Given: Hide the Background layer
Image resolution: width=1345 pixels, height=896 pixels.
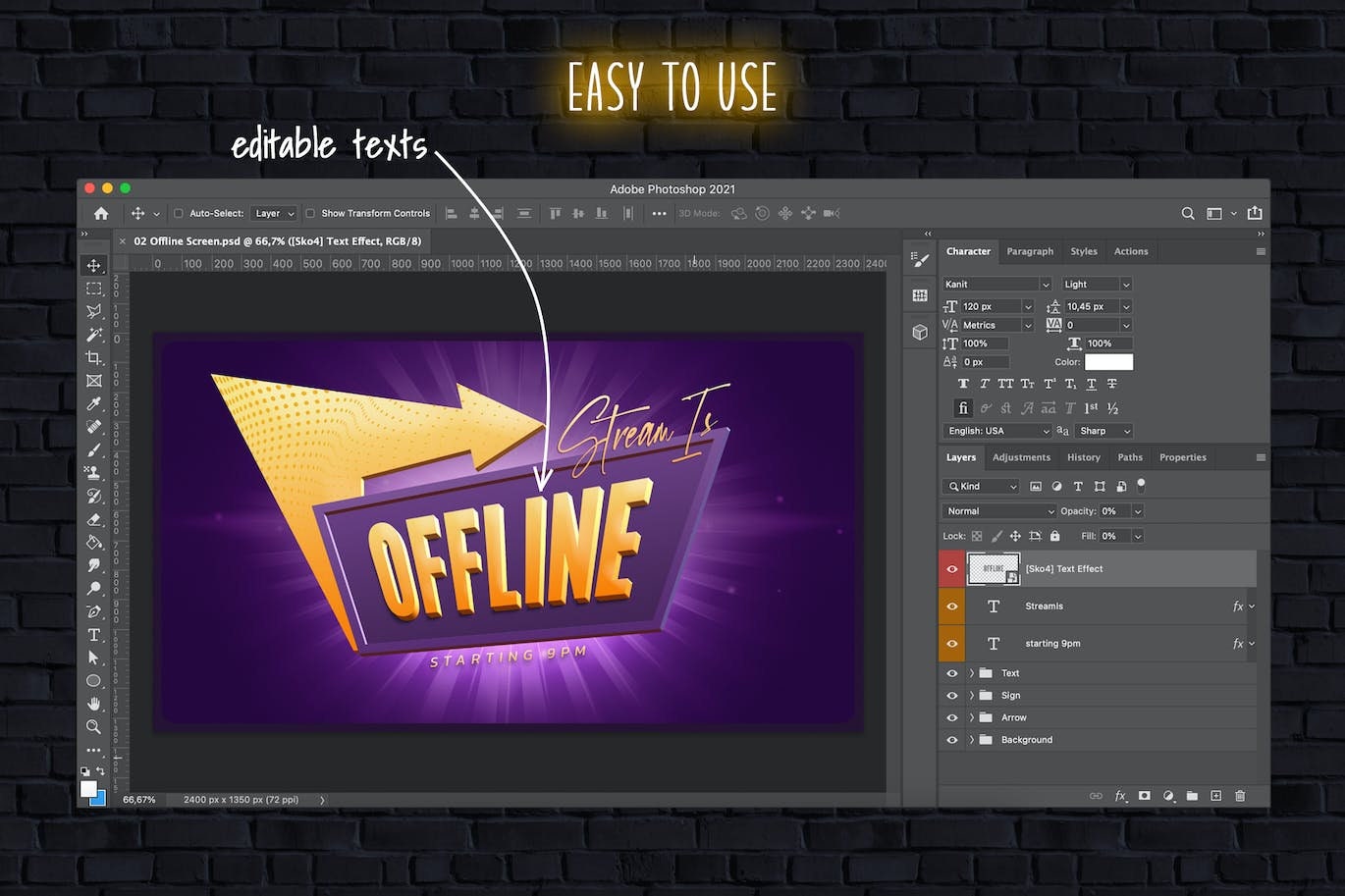Looking at the screenshot, I should pos(951,739).
